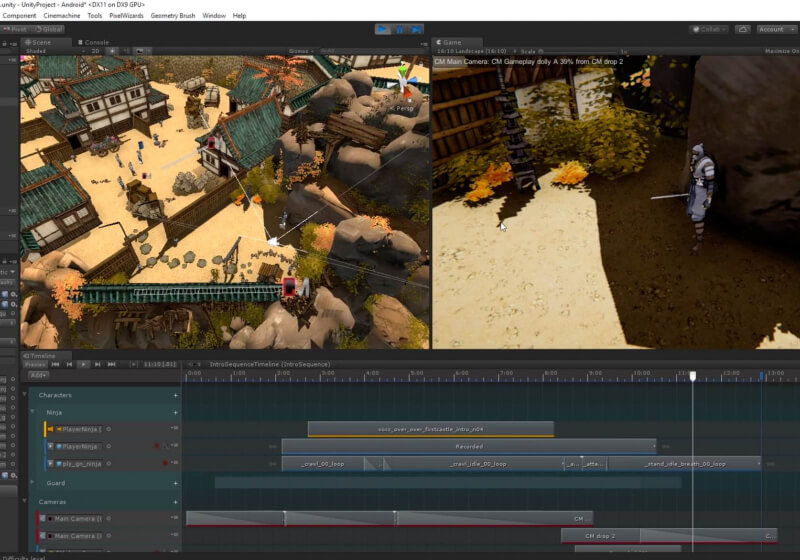This screenshot has width=800, height=560.
Task: Select the _crawl_00_loop clip
Action: [x=323, y=464]
